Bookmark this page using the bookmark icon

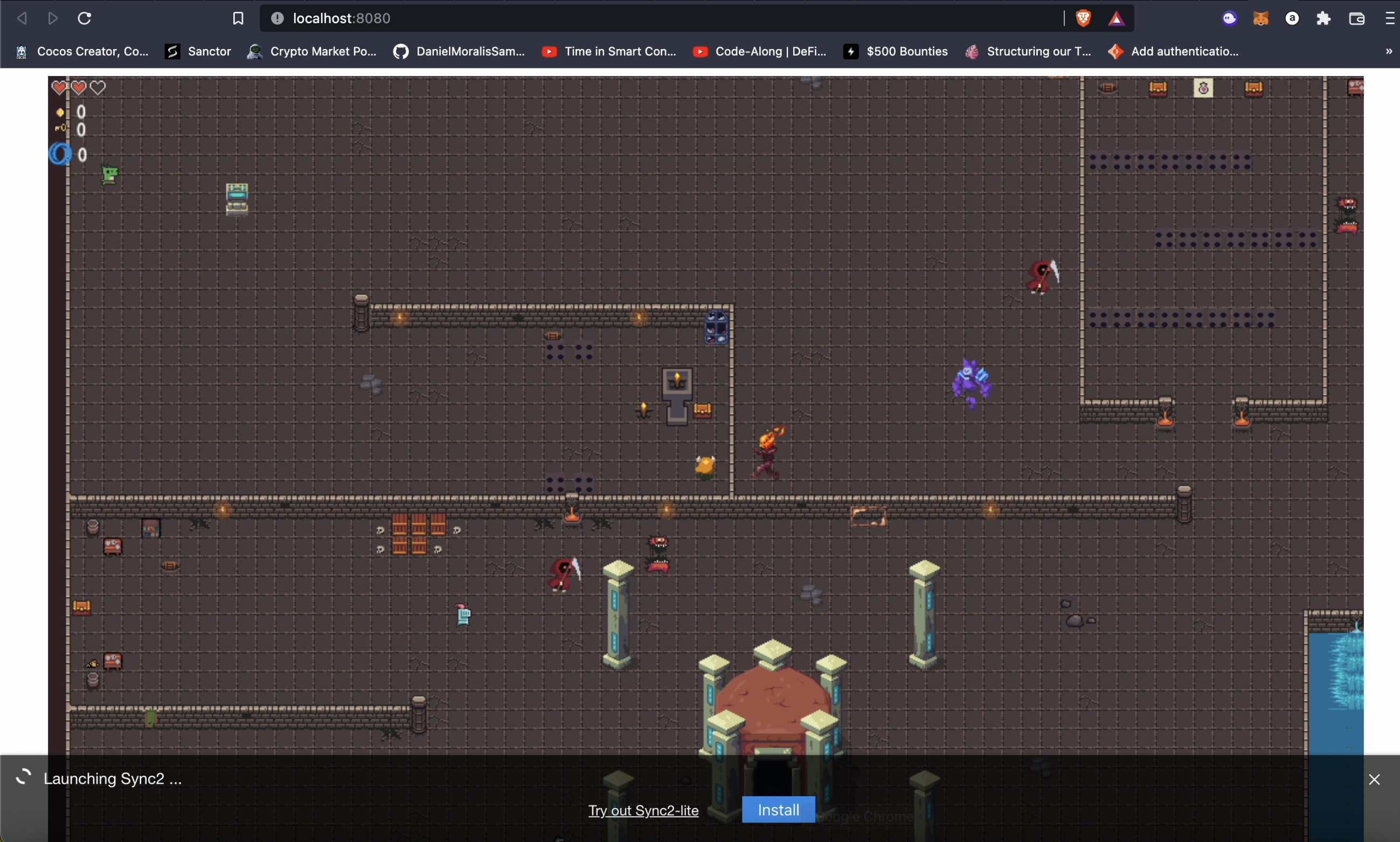click(x=238, y=19)
